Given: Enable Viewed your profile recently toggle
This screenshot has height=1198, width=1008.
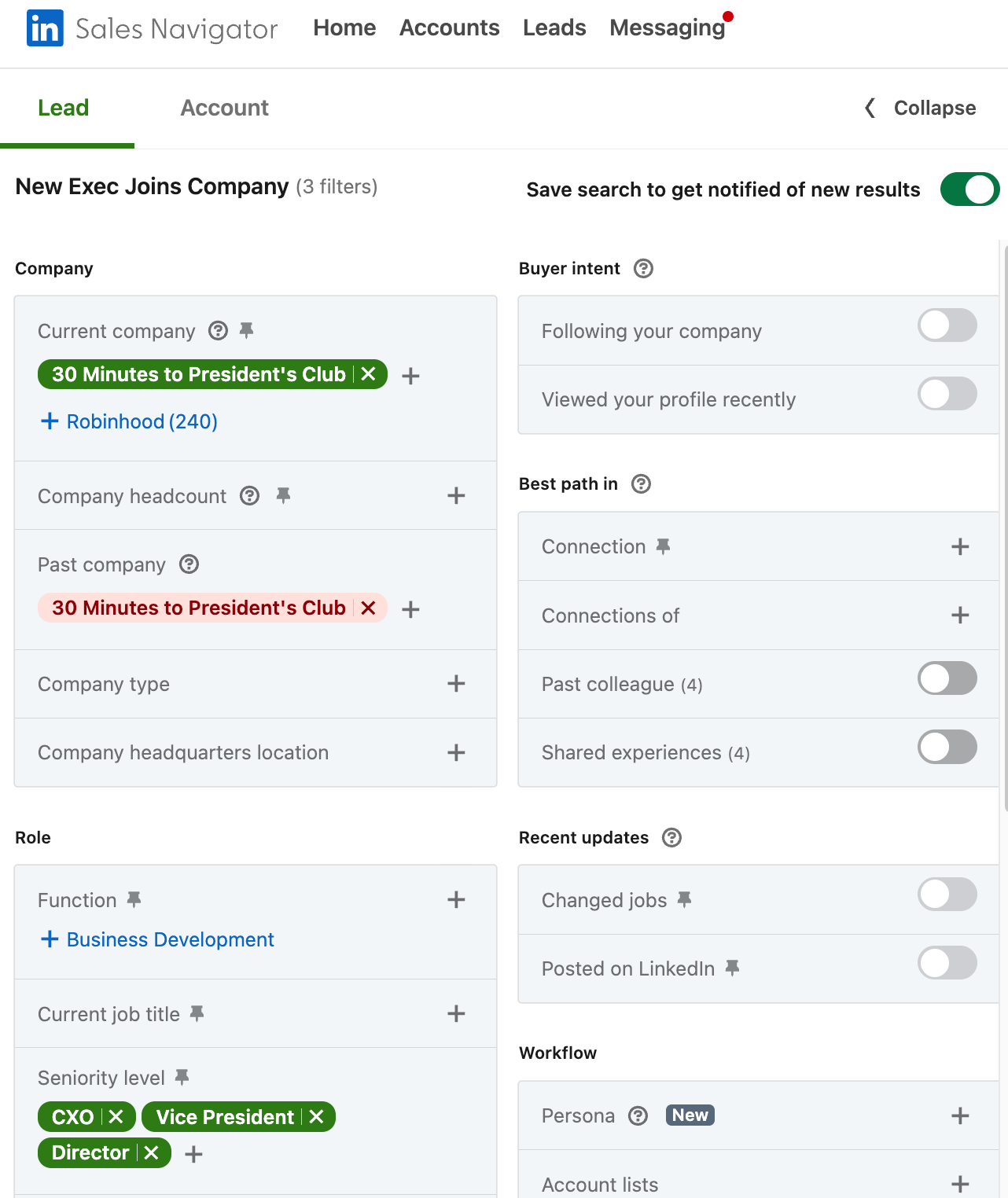Looking at the screenshot, I should 947,394.
